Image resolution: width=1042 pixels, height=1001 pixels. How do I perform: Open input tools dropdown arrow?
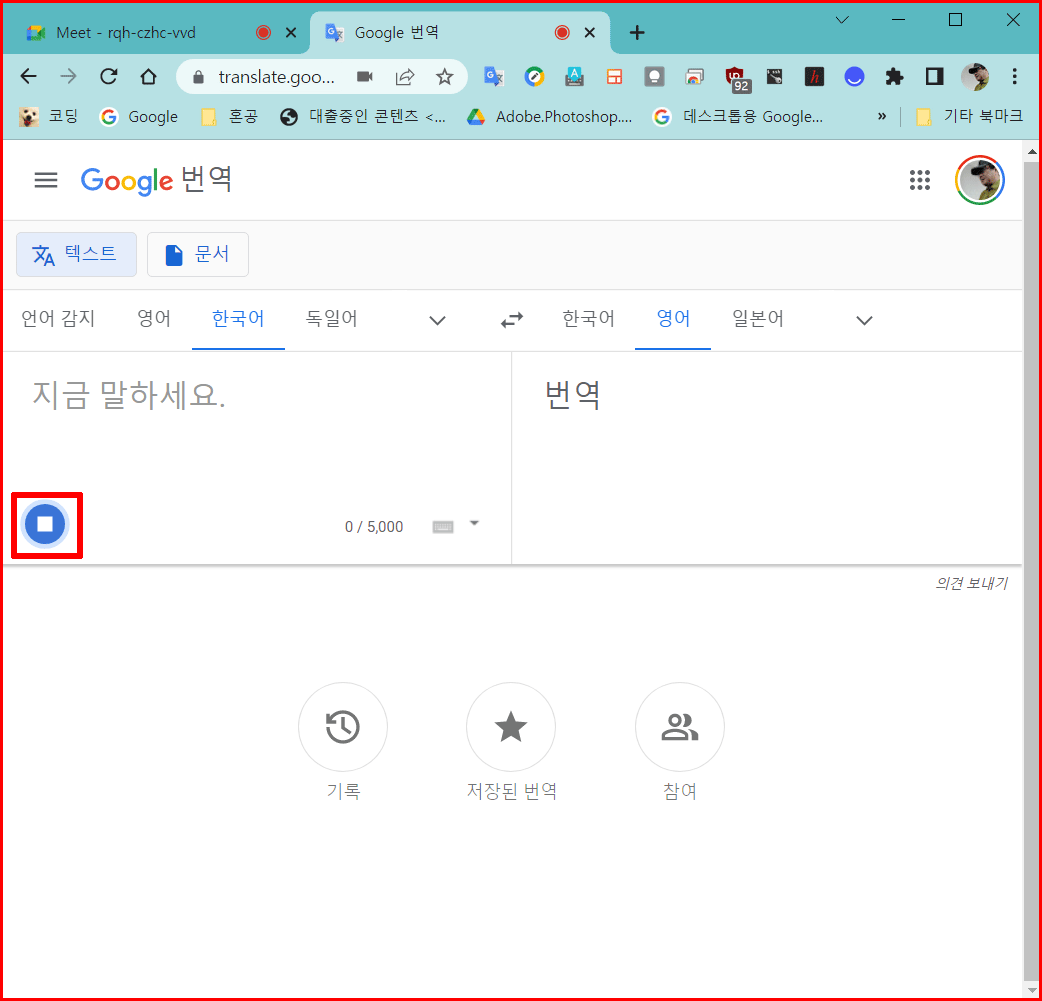[474, 523]
